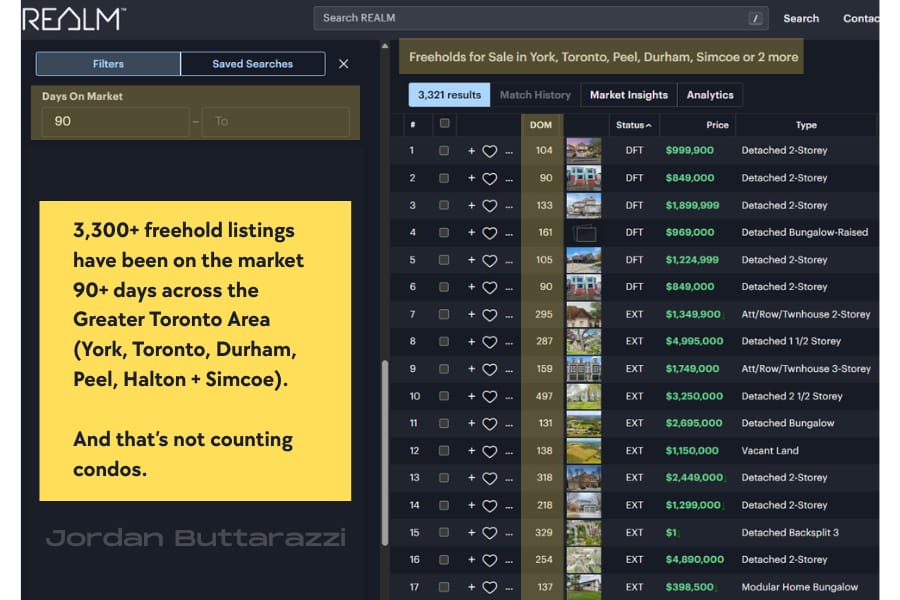Click the plus icon on listing row 1
This screenshot has height=600, width=900.
471,151
